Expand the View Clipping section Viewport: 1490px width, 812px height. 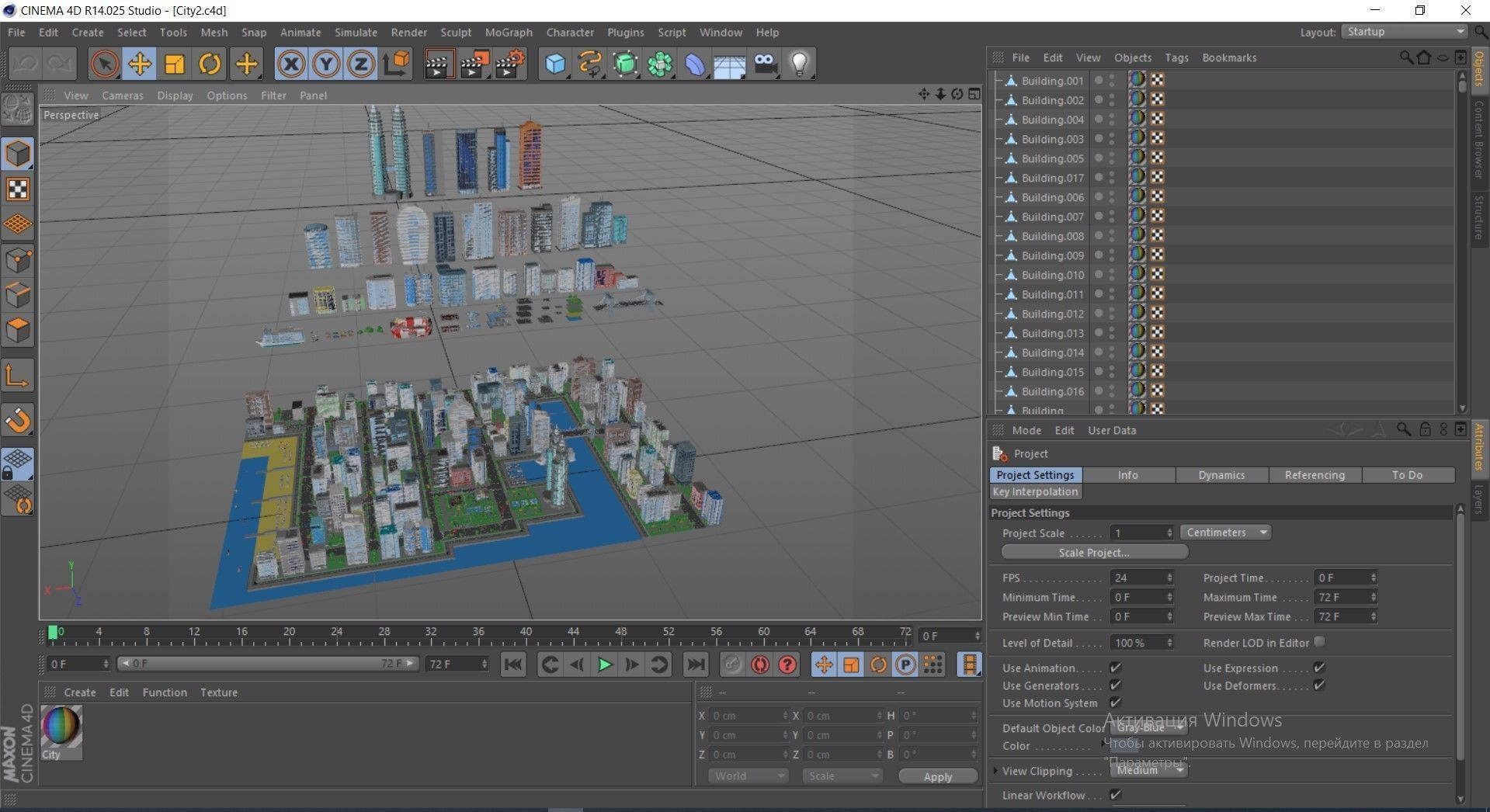click(x=995, y=771)
